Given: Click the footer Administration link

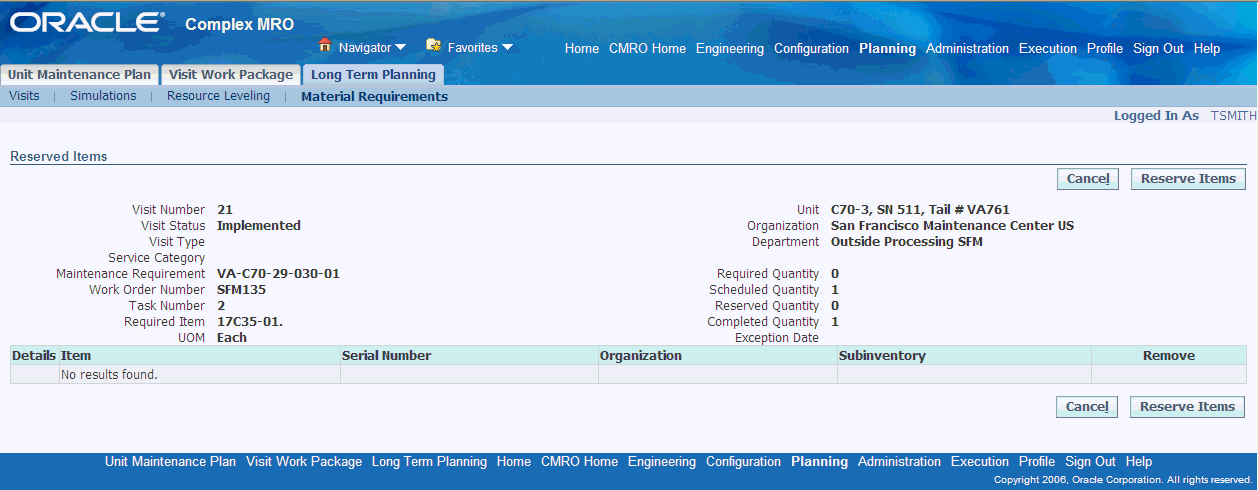Looking at the screenshot, I should pyautogui.click(x=899, y=462).
